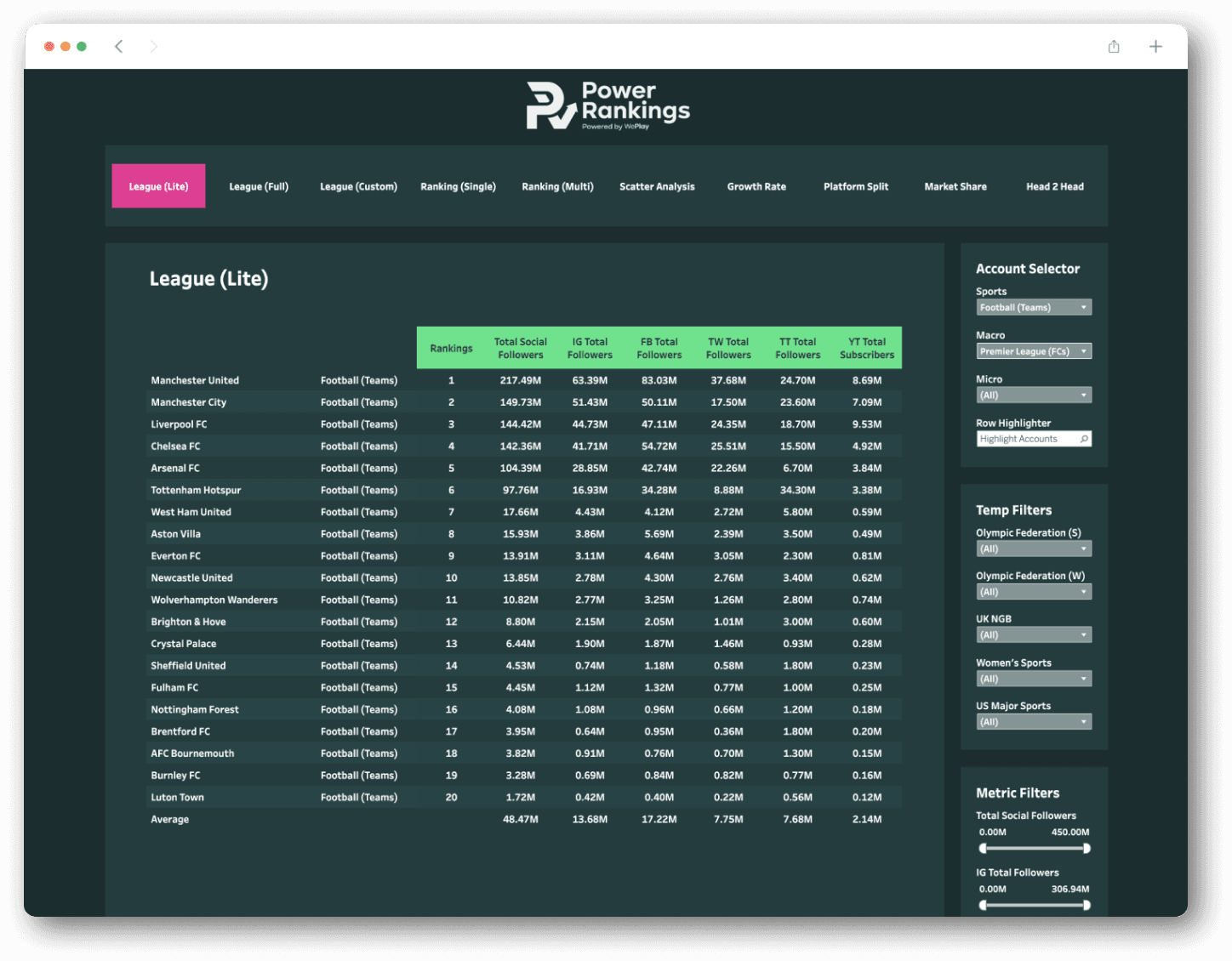Click the browser back arrow
1232x961 pixels.
[119, 47]
